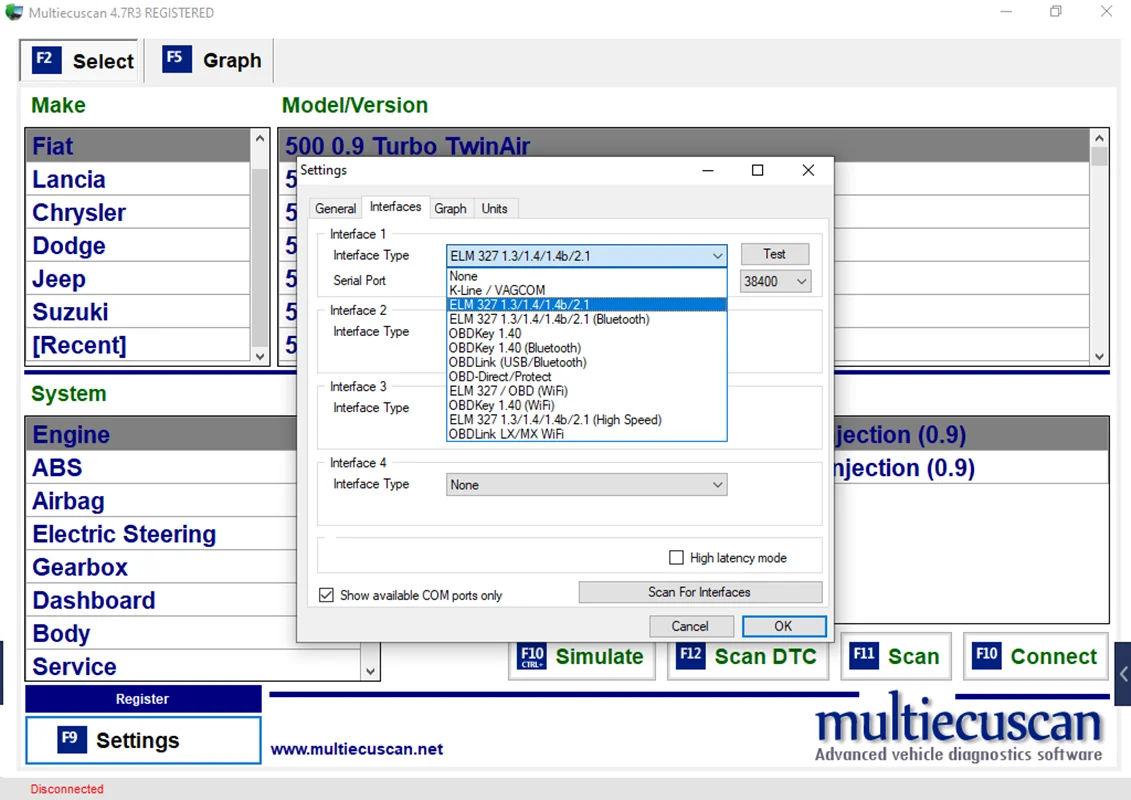Select Jeep in Make list
Image resolution: width=1131 pixels, height=800 pixels.
[x=138, y=278]
